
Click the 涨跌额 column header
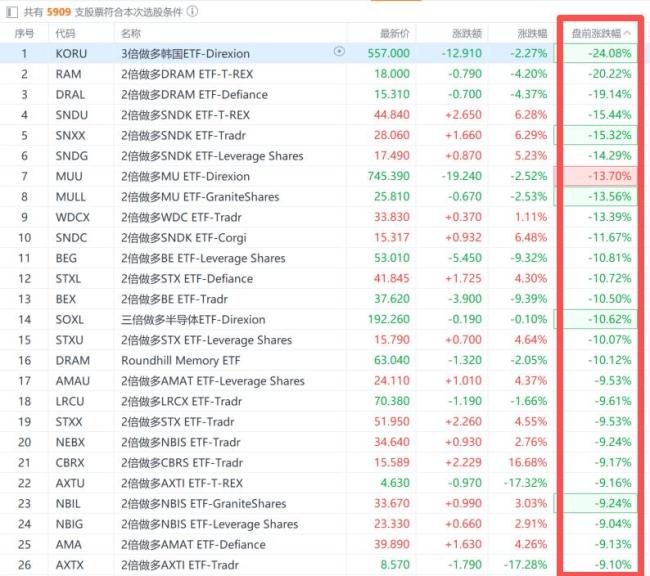467,34
